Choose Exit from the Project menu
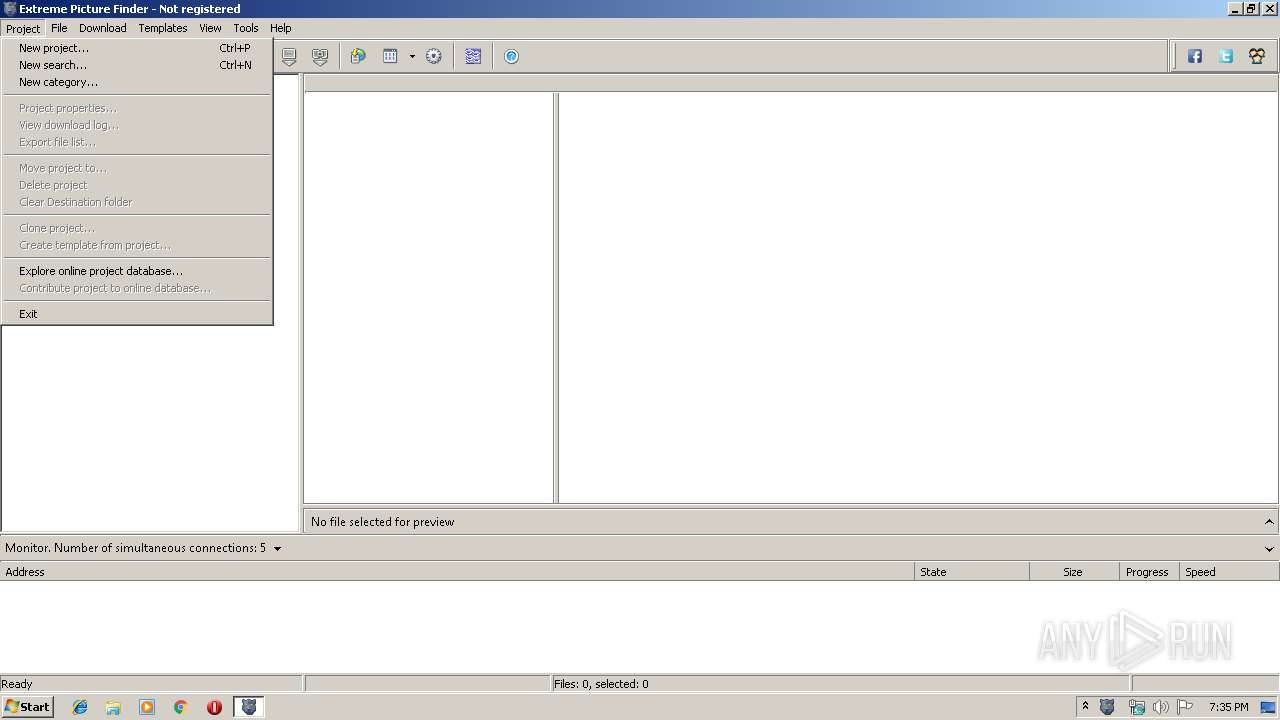The height and width of the screenshot is (720, 1280). pos(136,314)
